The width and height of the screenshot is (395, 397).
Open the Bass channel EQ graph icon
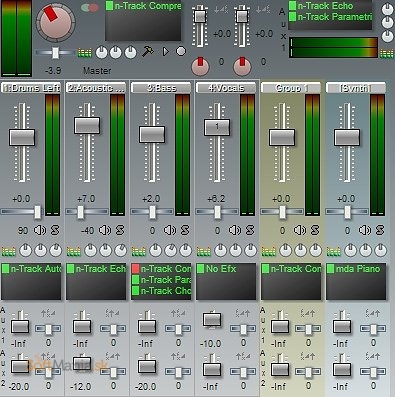pos(138,251)
